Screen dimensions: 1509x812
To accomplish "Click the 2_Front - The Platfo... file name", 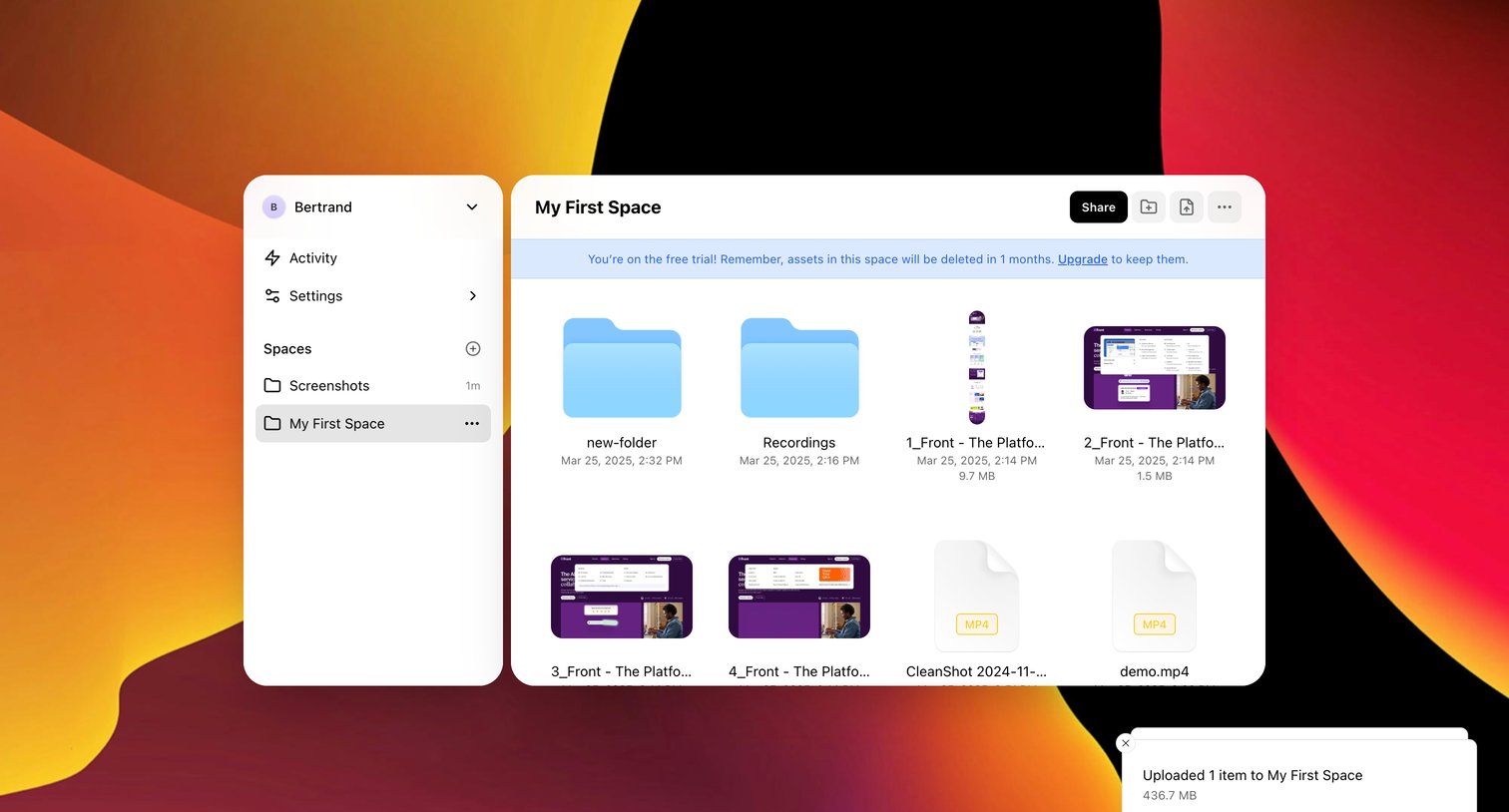I will point(1155,443).
